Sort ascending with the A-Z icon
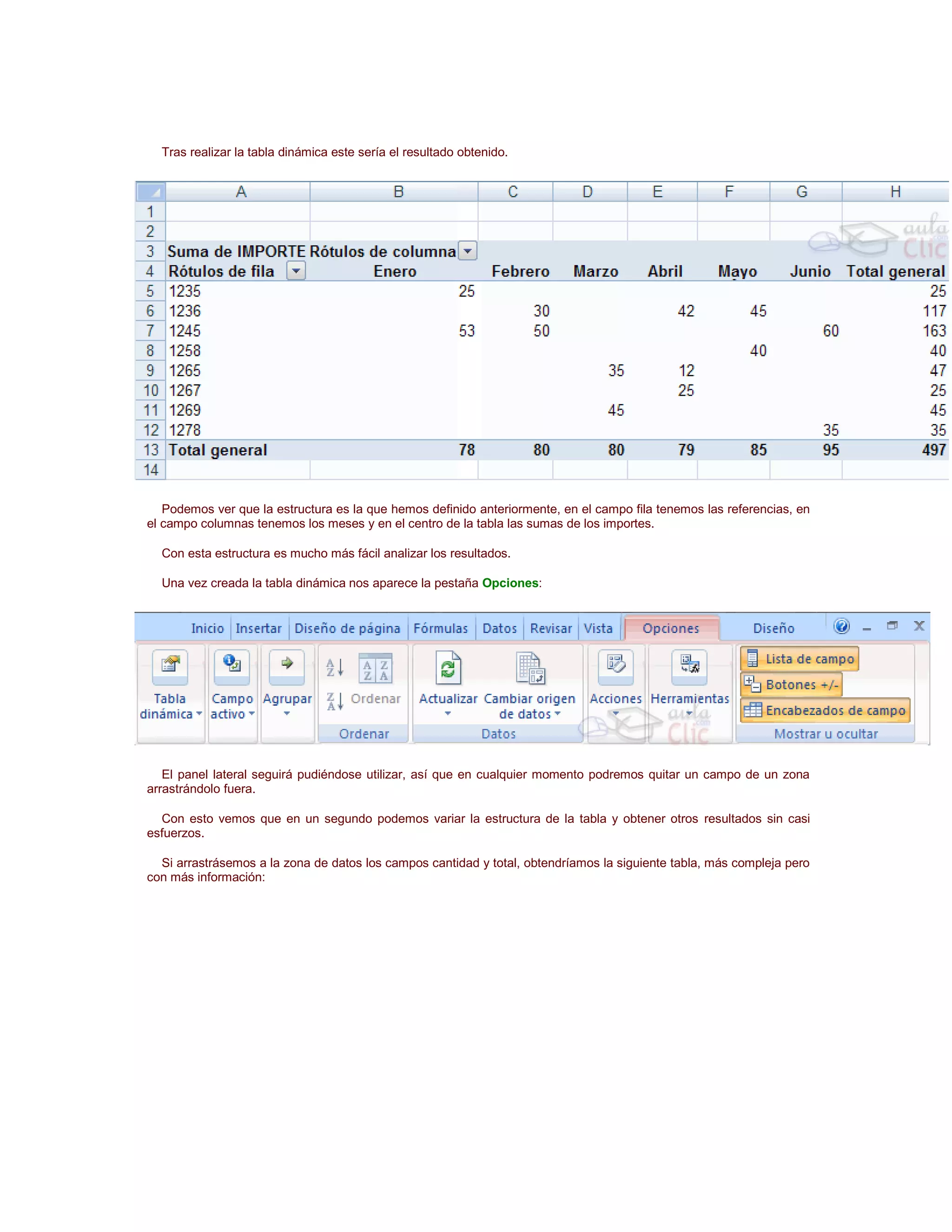 point(334,668)
